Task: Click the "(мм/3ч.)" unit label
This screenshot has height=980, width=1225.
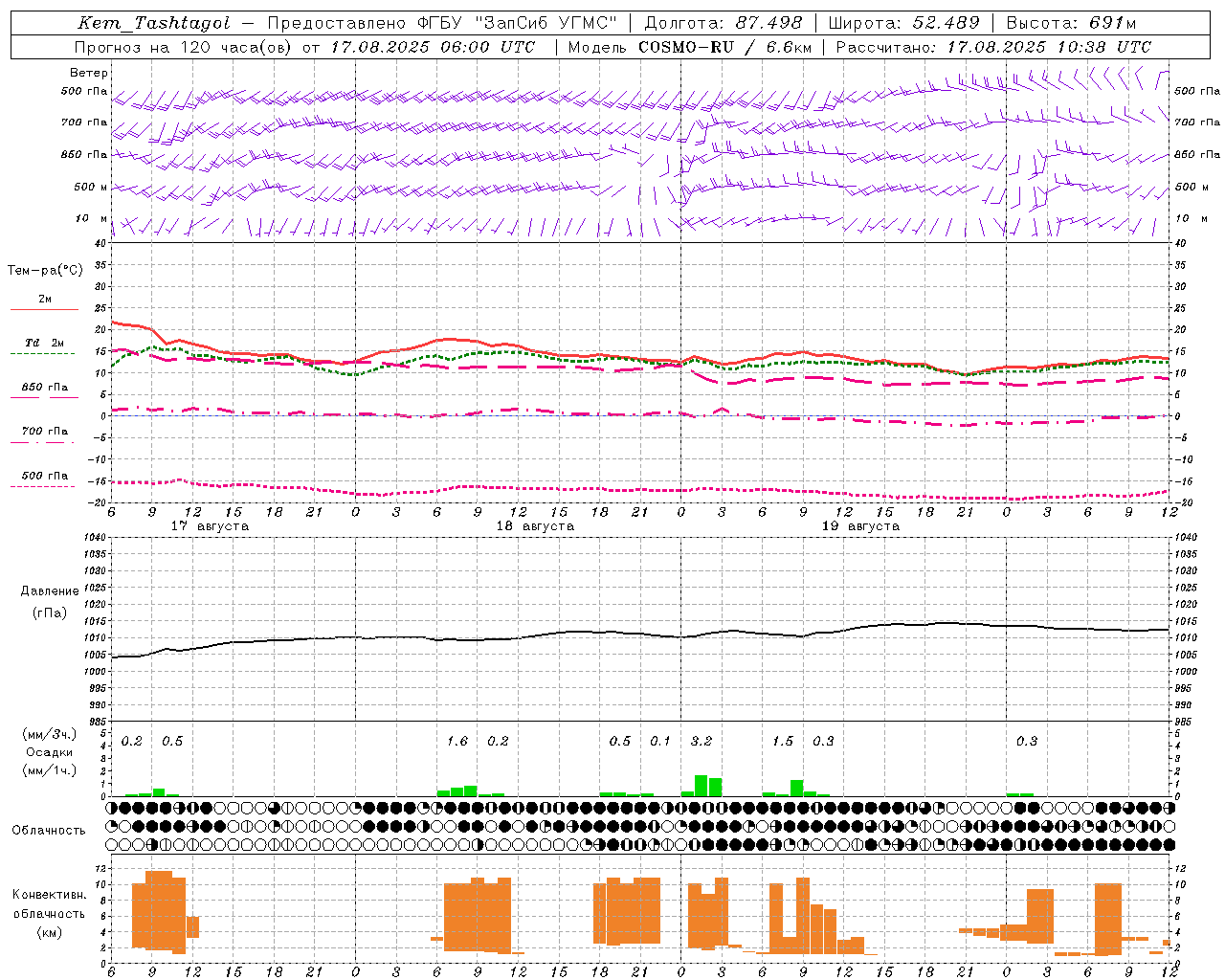Action: [x=50, y=734]
